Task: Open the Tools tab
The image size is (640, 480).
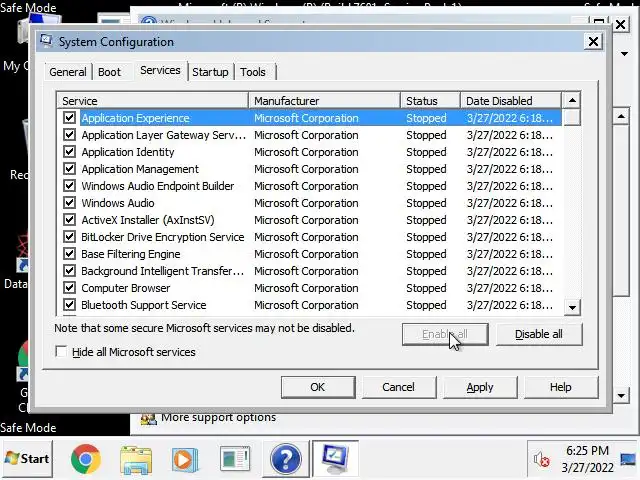Action: tap(253, 72)
